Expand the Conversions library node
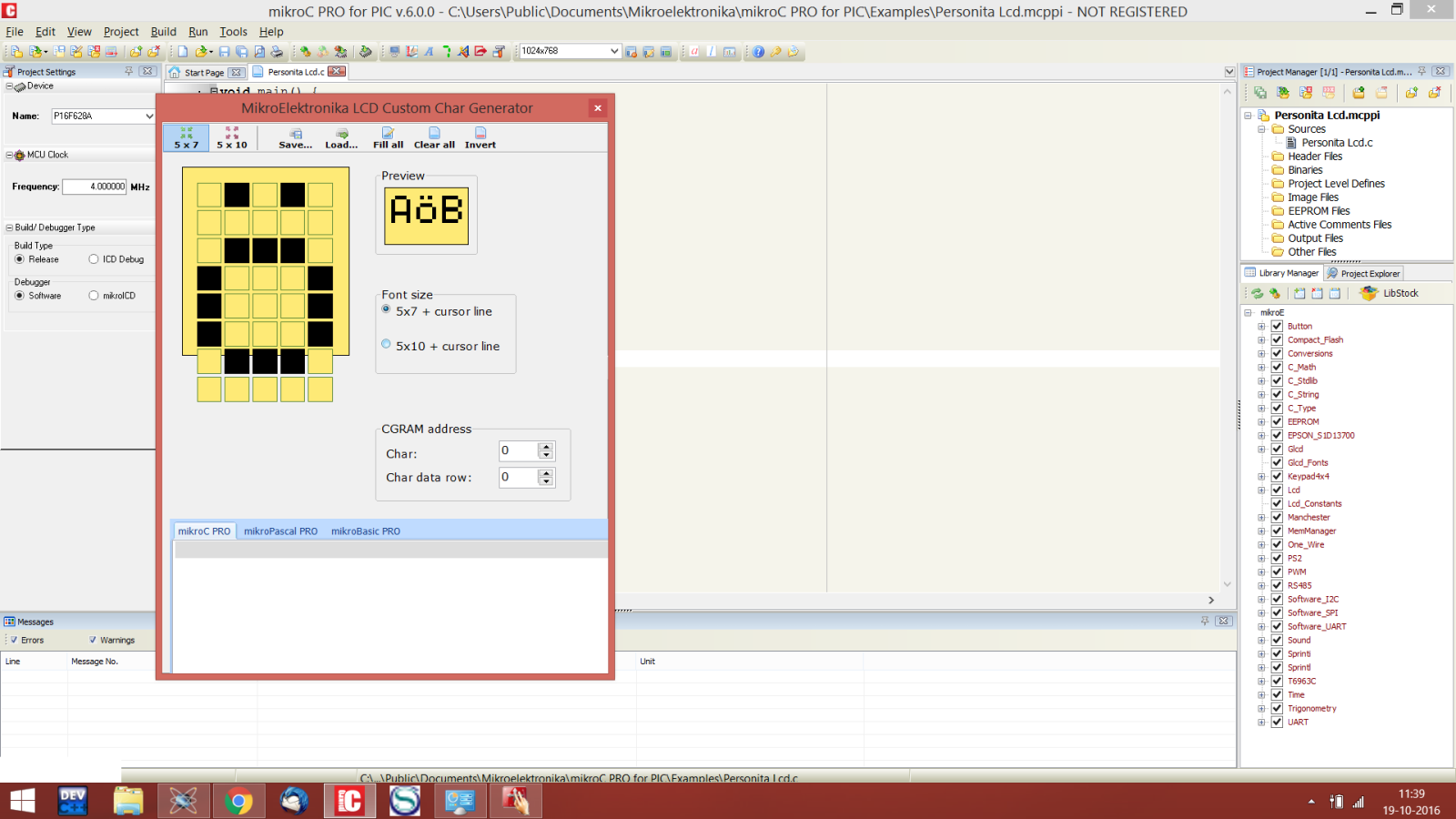1456x819 pixels. click(1261, 353)
